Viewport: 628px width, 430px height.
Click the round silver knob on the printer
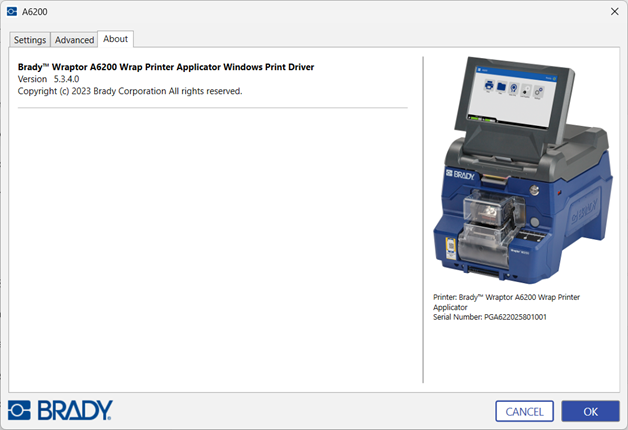[536, 191]
